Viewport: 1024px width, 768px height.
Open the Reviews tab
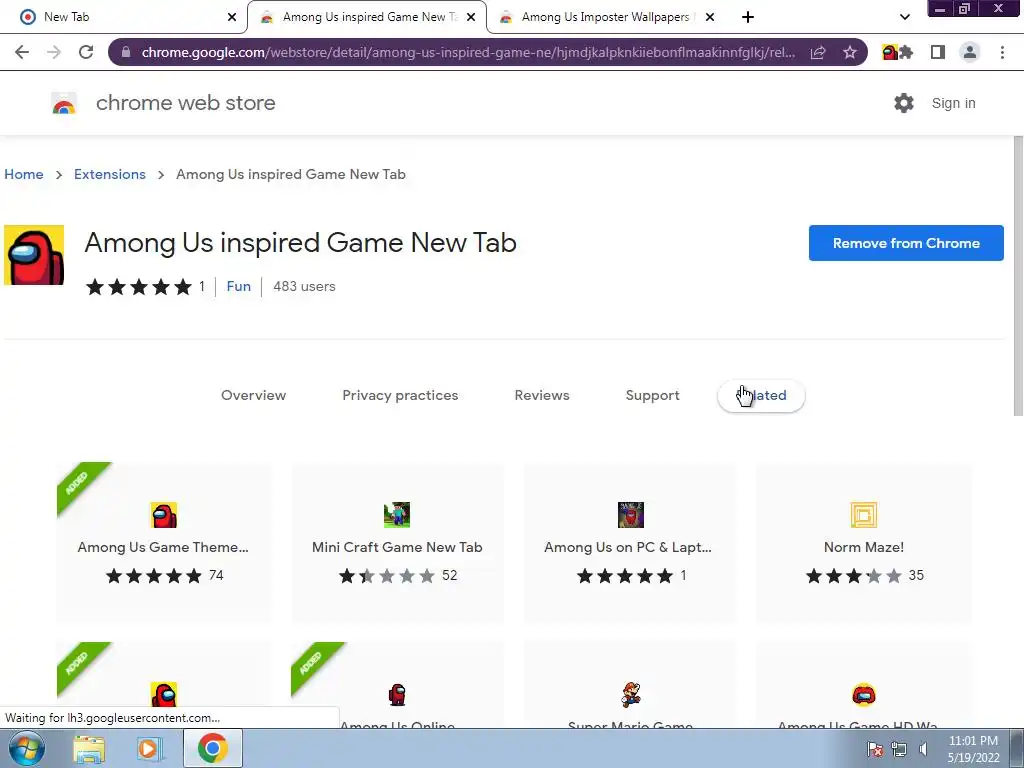542,395
